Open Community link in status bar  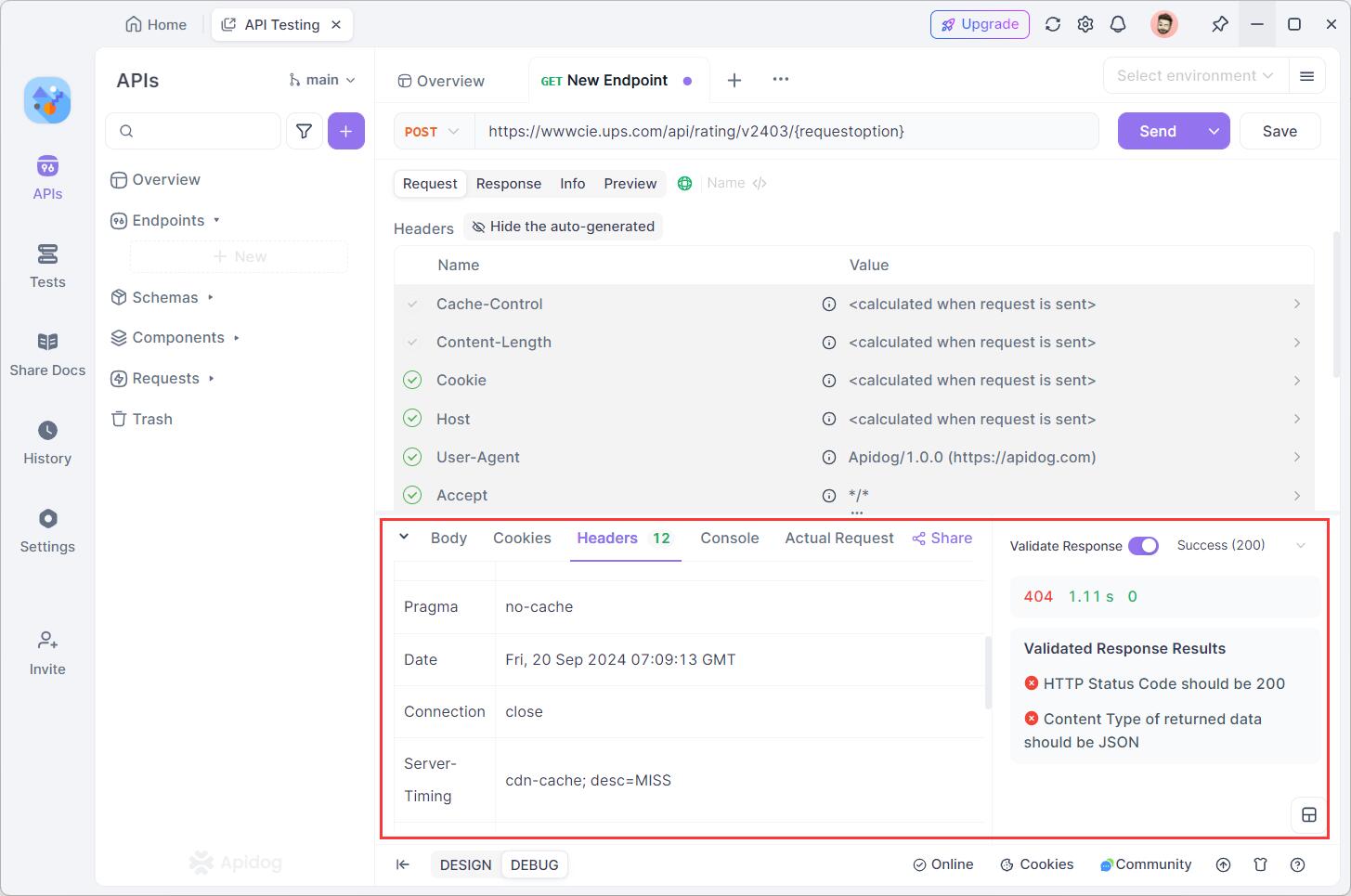(1145, 864)
